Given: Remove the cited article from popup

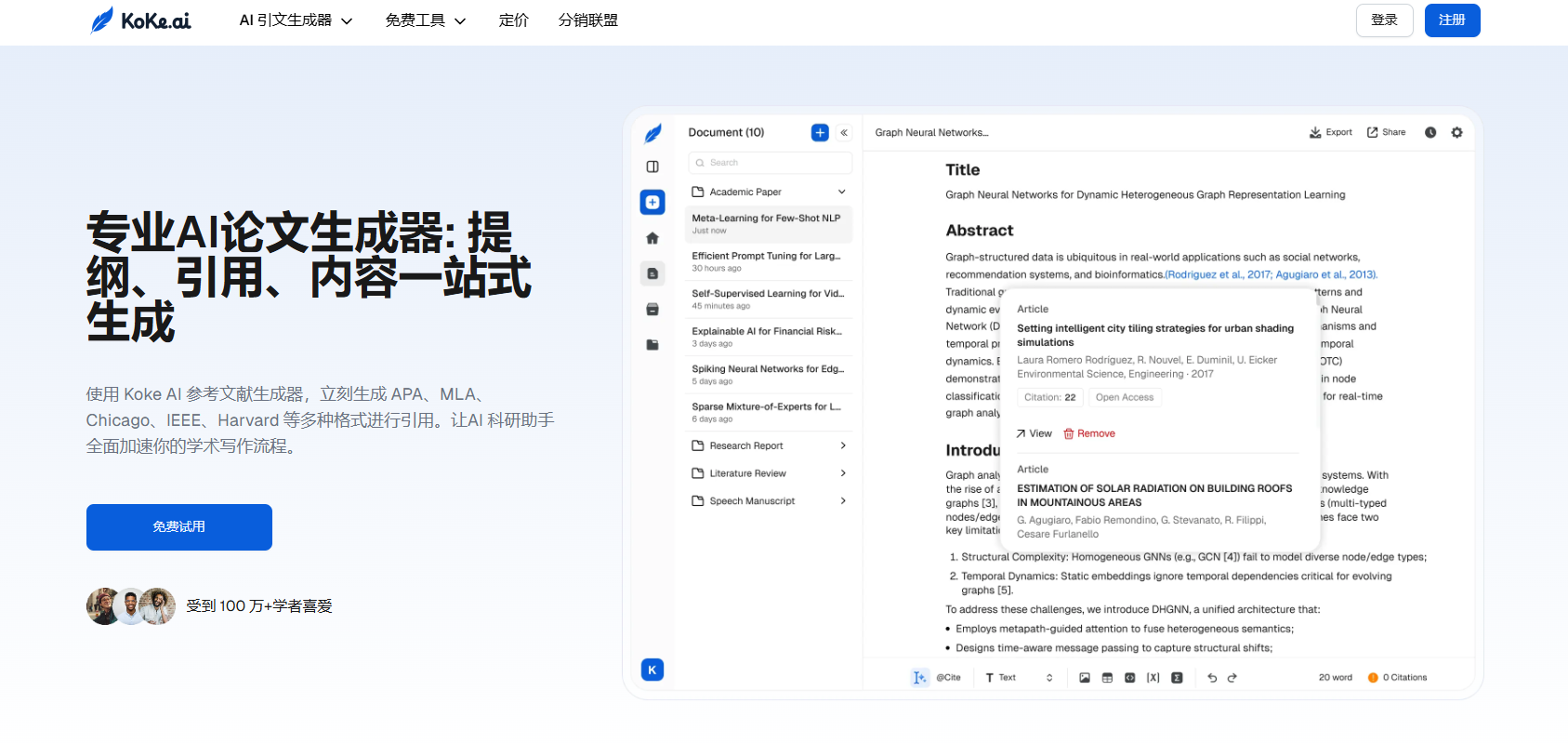Looking at the screenshot, I should click(x=1089, y=433).
